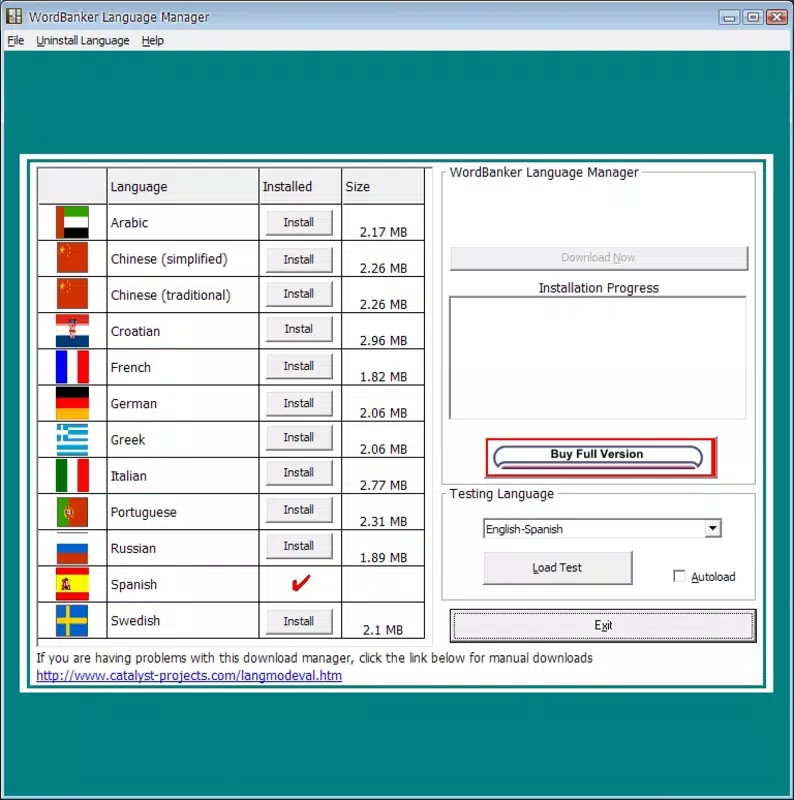Install the Arabic language
This screenshot has width=794, height=800.
point(299,222)
